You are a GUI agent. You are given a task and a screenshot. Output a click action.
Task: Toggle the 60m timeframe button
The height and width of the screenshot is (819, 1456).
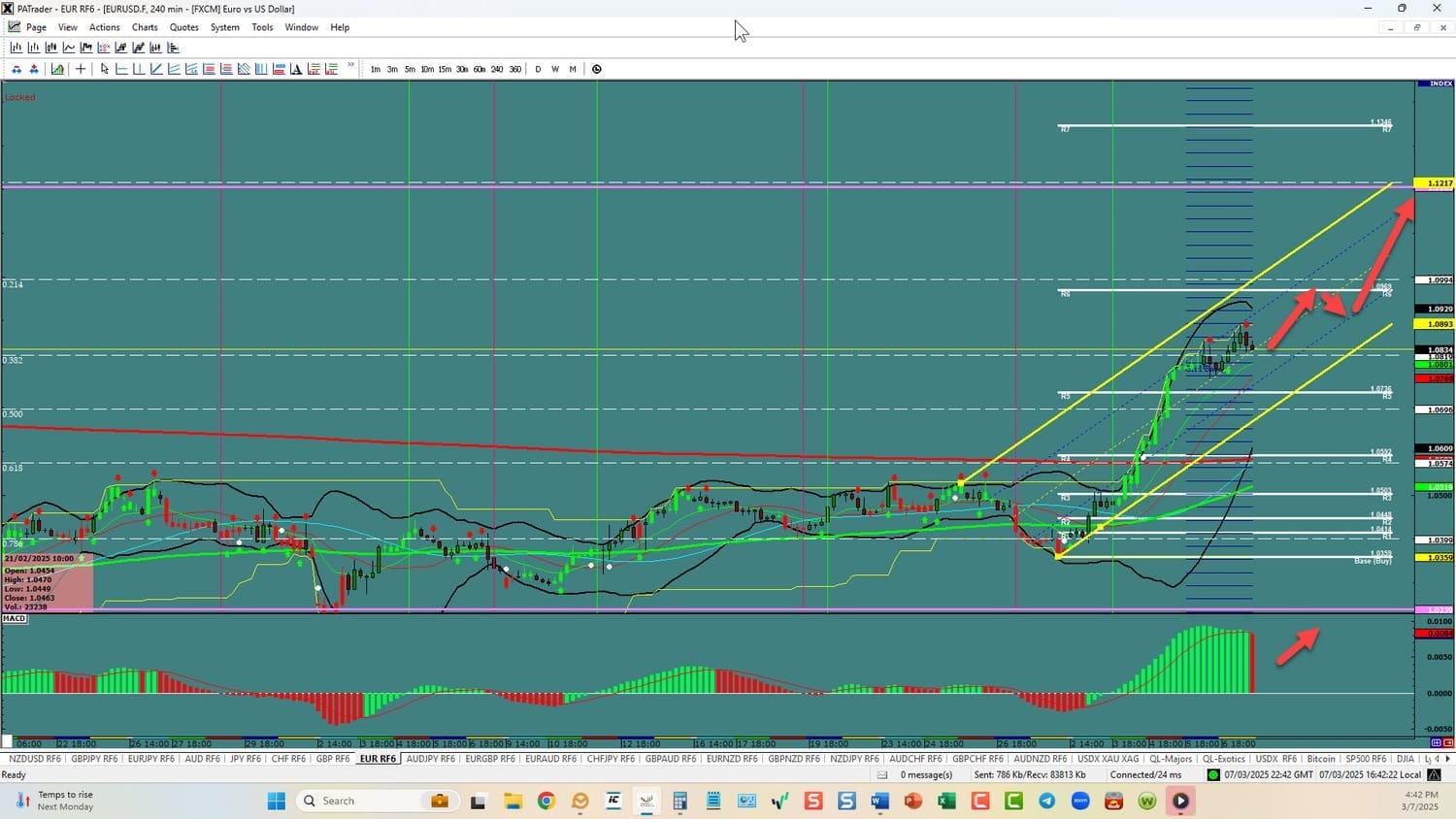click(480, 69)
